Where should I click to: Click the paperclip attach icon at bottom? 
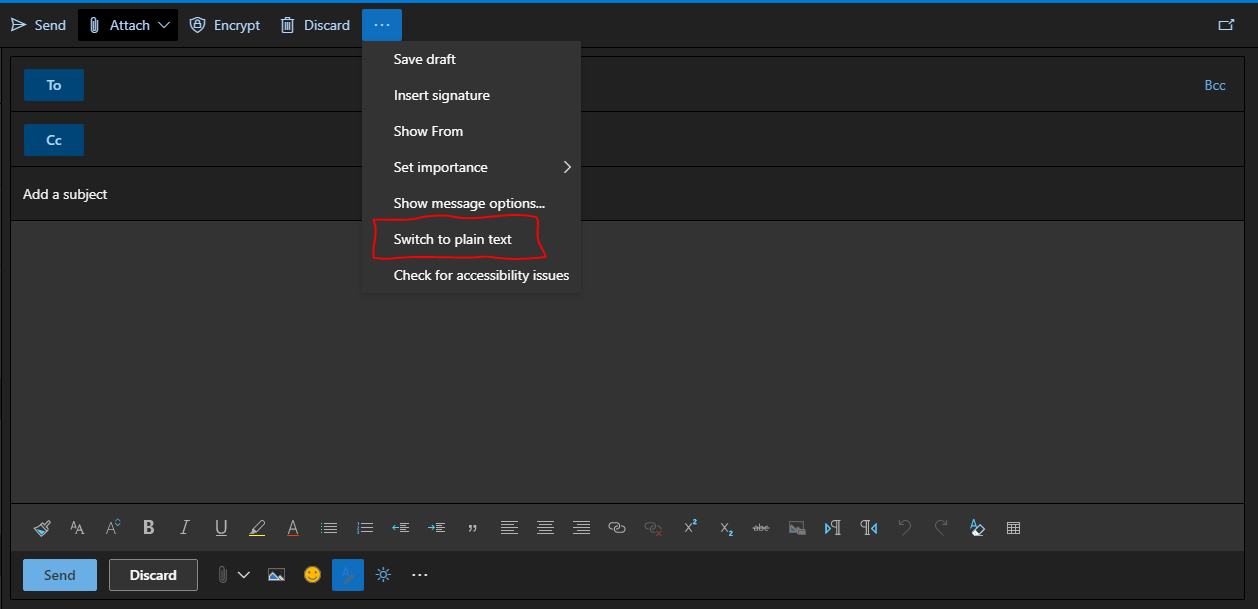222,575
